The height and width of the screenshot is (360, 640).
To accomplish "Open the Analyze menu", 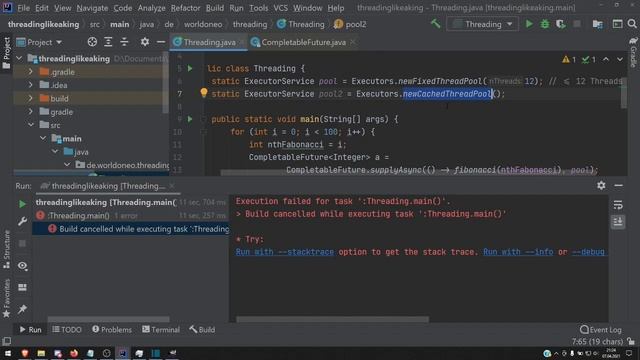I will [151, 8].
